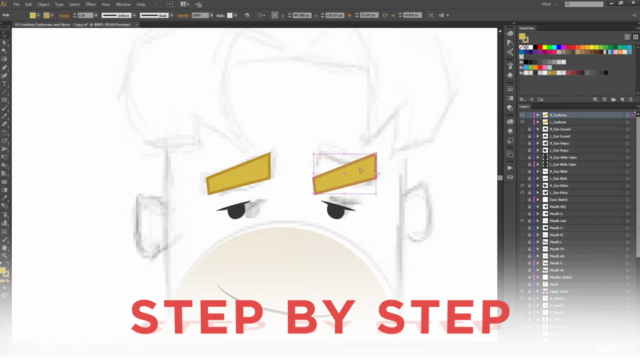Switch Swatches panel to list view

click(x=627, y=37)
